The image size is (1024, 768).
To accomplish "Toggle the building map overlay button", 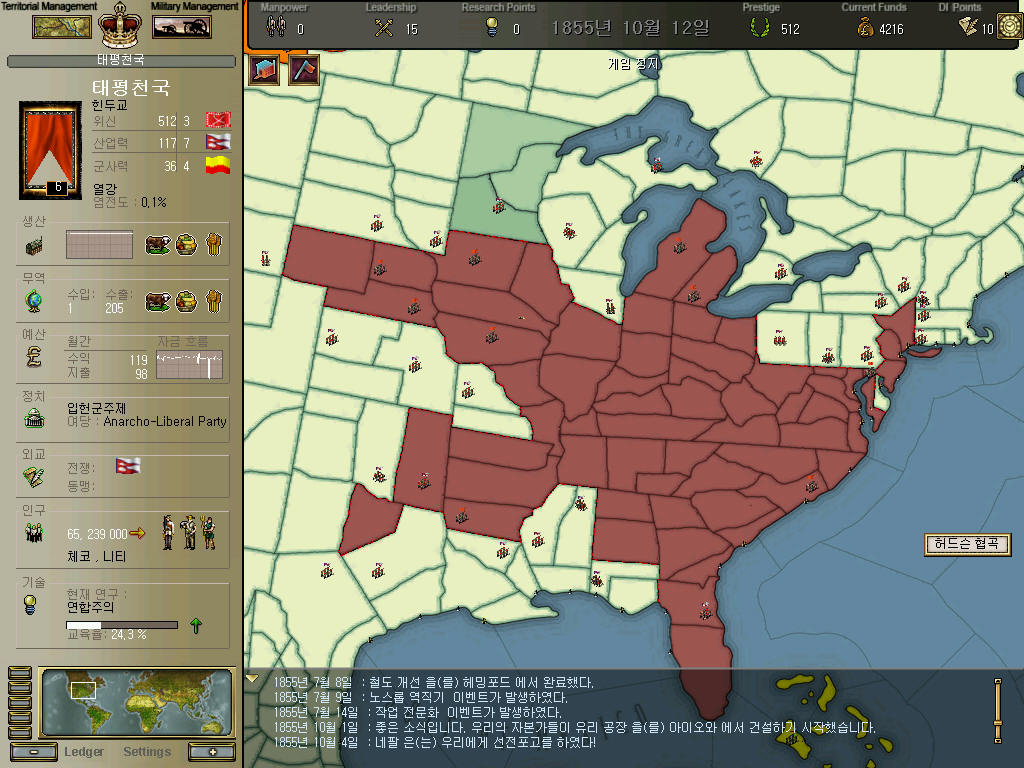I will point(265,69).
